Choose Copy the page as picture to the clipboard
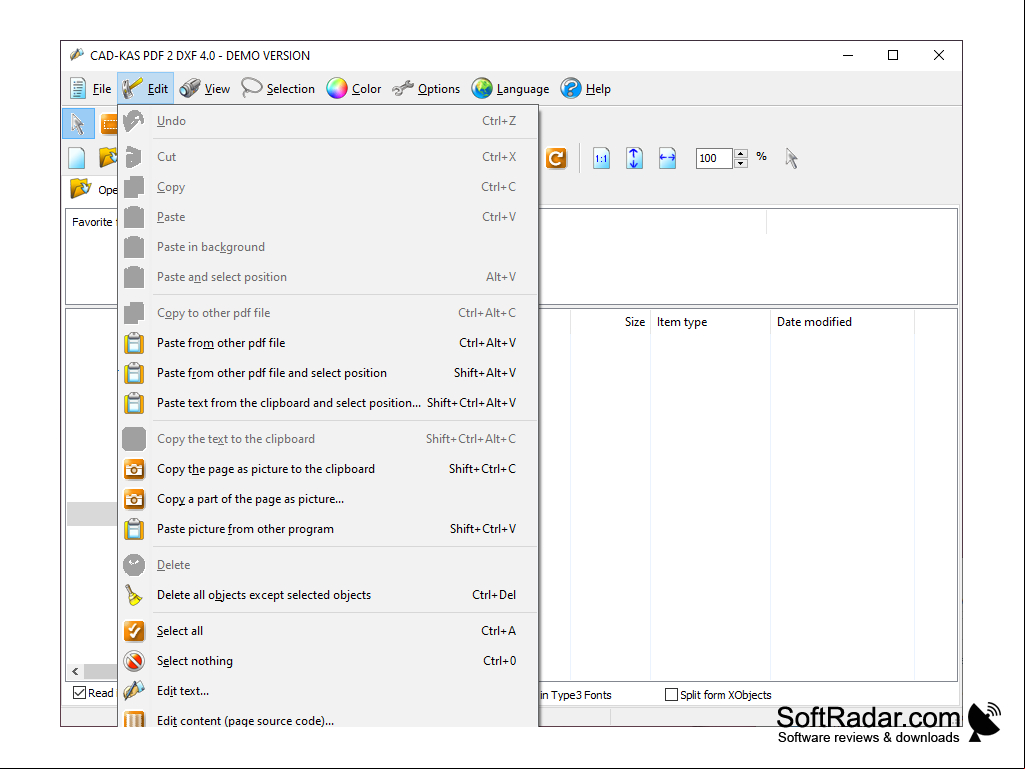This screenshot has width=1025, height=769. [x=329, y=469]
